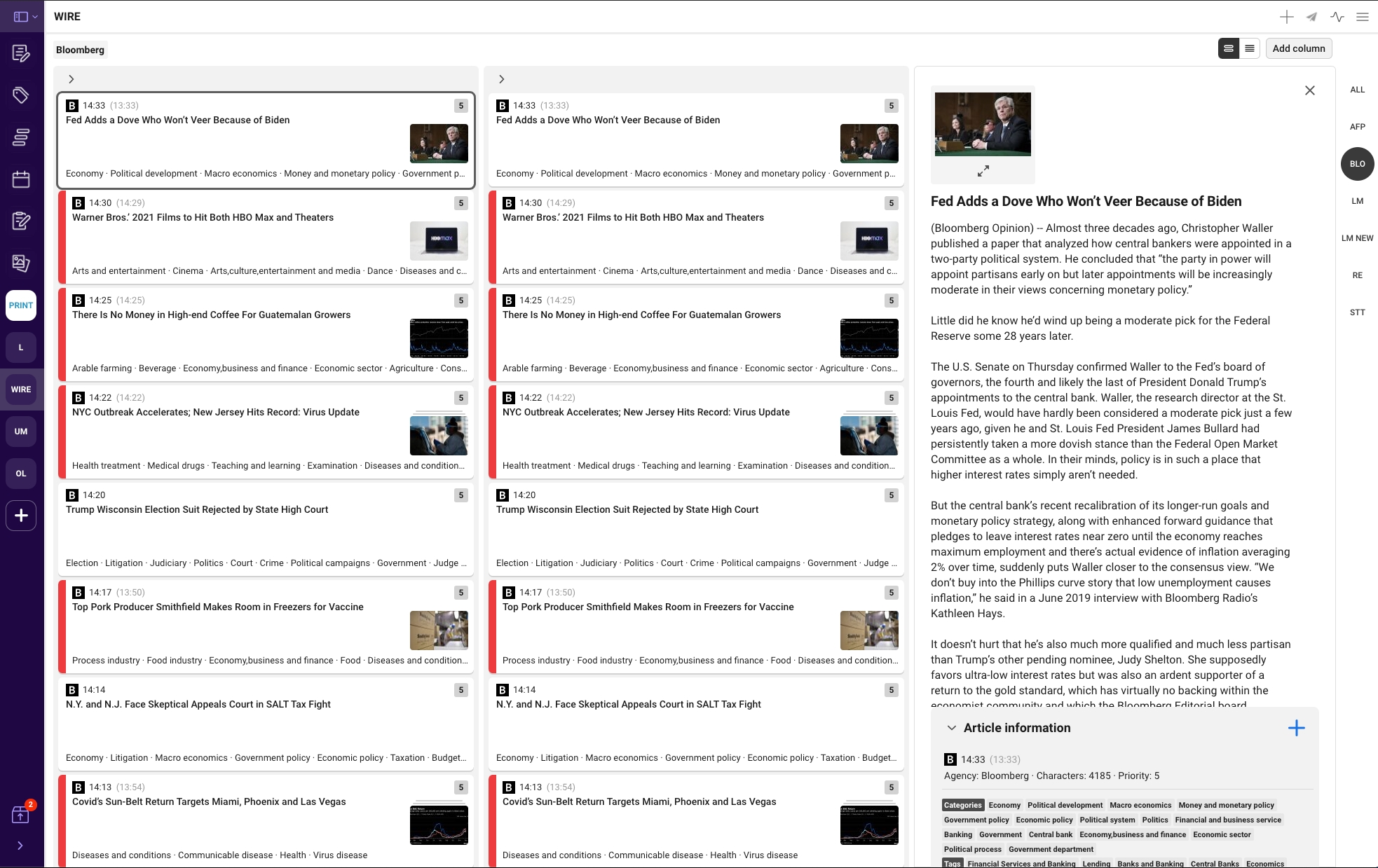Click the calendar icon in left sidebar
Viewport: 1378px width, 868px height.
point(21,179)
